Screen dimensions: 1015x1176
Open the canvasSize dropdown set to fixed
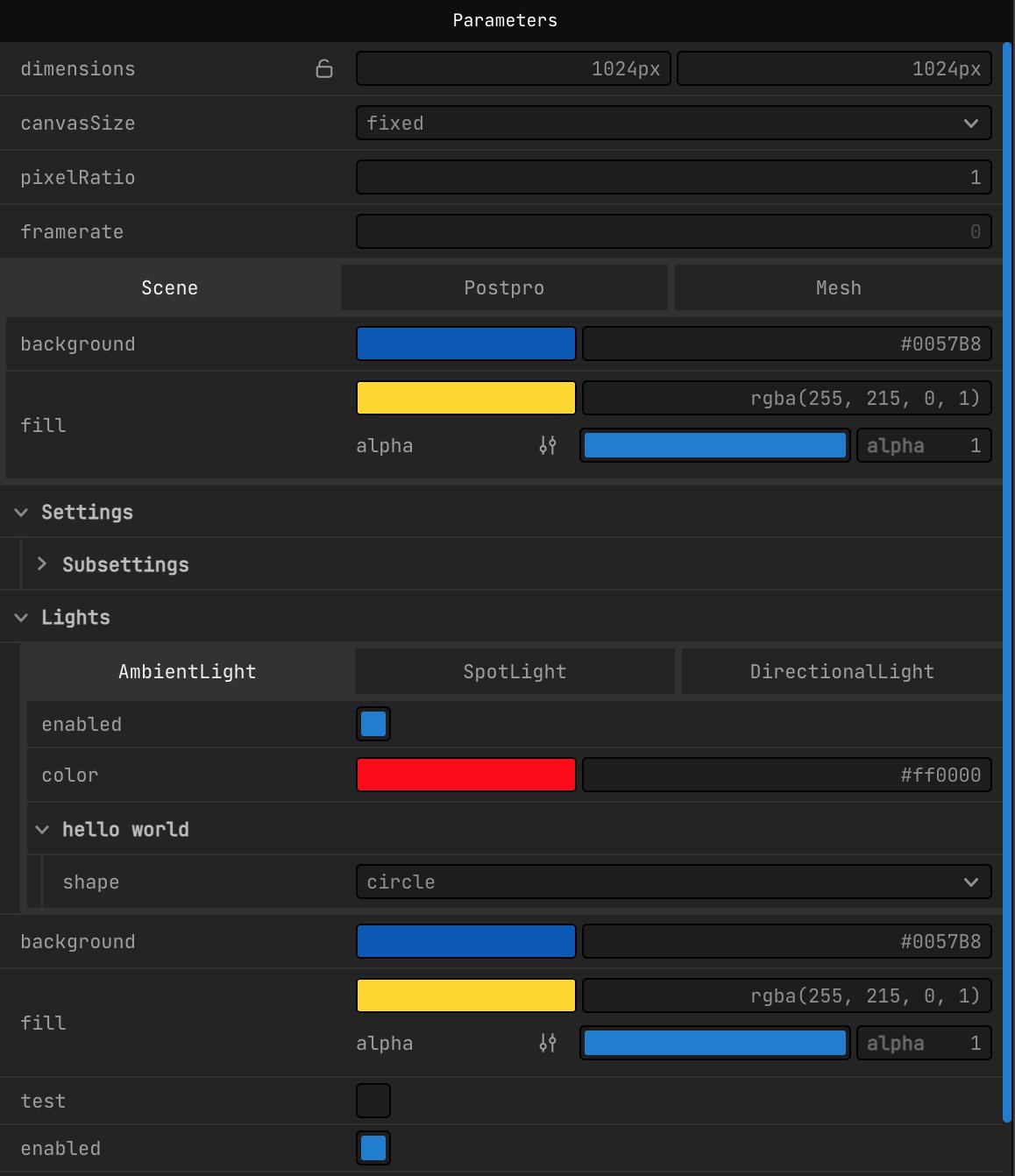pos(673,123)
